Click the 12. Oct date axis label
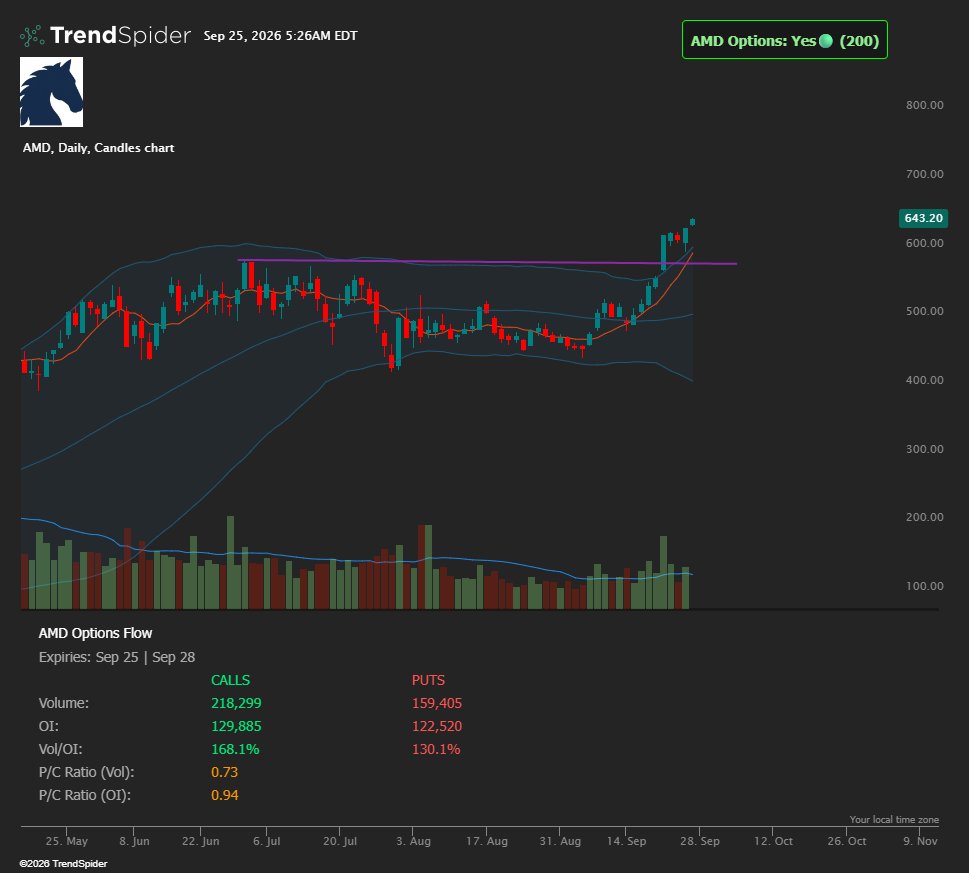This screenshot has width=969, height=873. tap(773, 841)
